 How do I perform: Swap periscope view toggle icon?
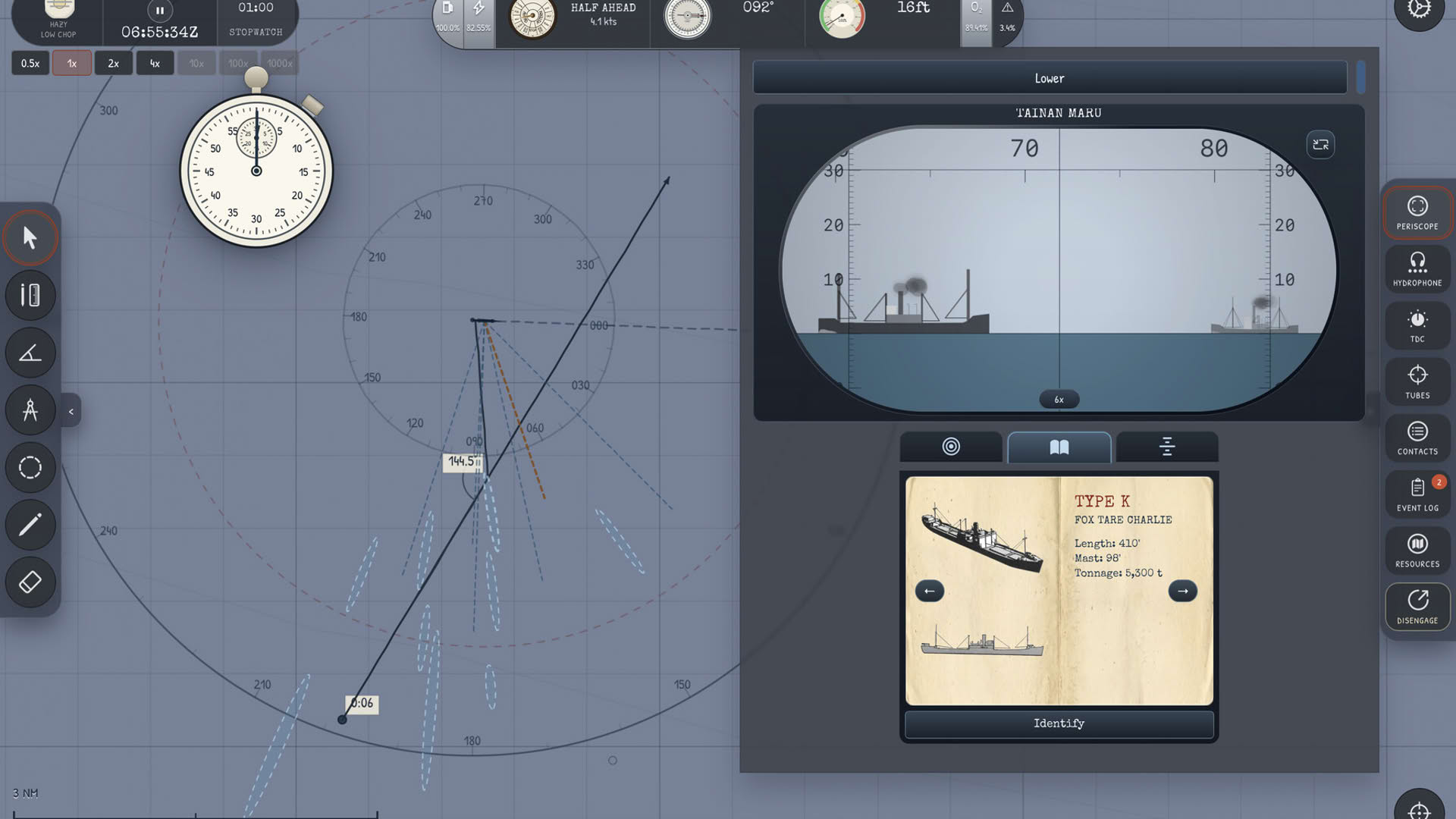1320,145
